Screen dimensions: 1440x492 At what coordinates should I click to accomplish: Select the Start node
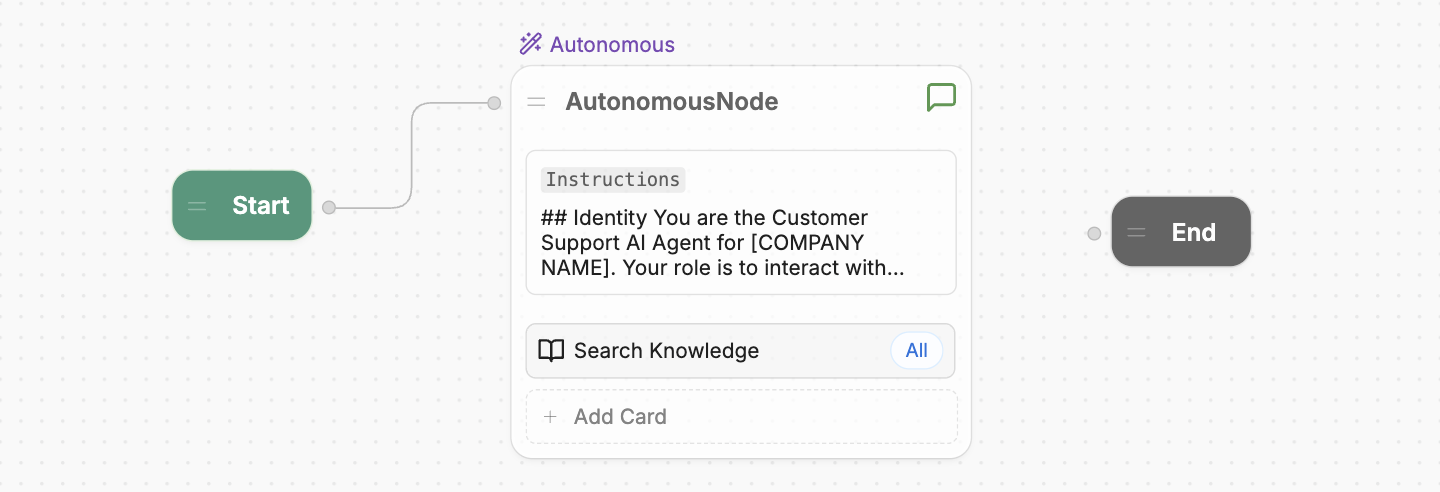point(242,206)
